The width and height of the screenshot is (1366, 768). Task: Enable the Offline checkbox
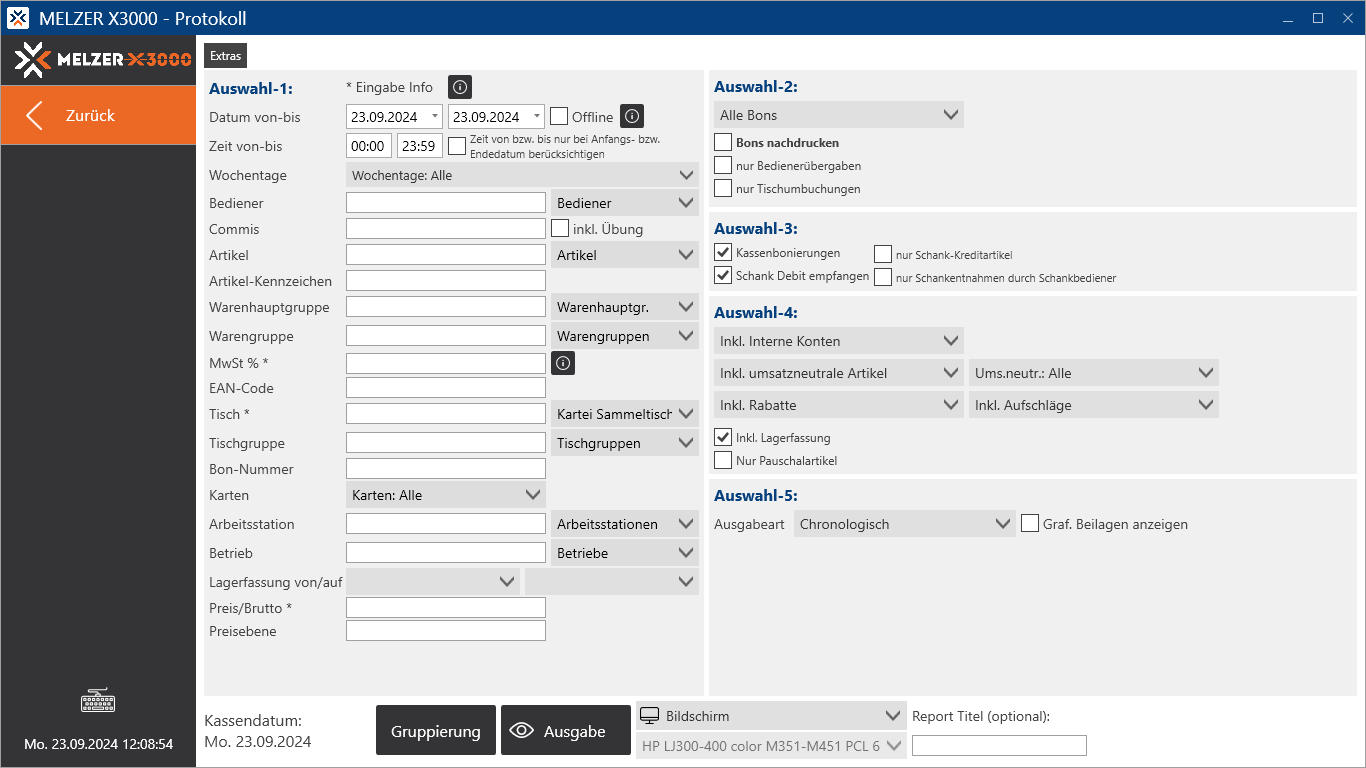[x=559, y=117]
